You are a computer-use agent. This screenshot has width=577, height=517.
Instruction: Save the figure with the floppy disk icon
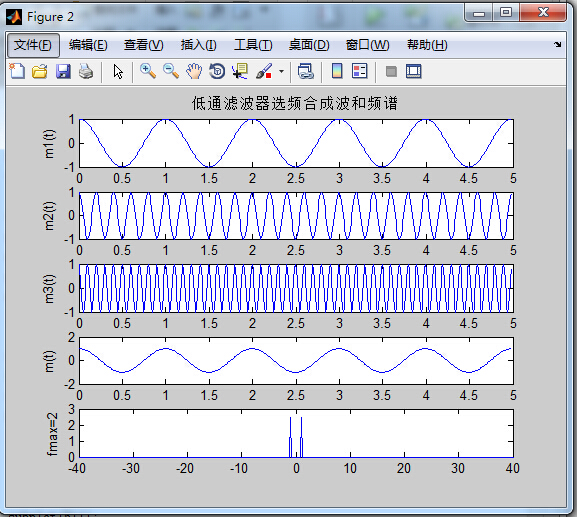point(63,71)
